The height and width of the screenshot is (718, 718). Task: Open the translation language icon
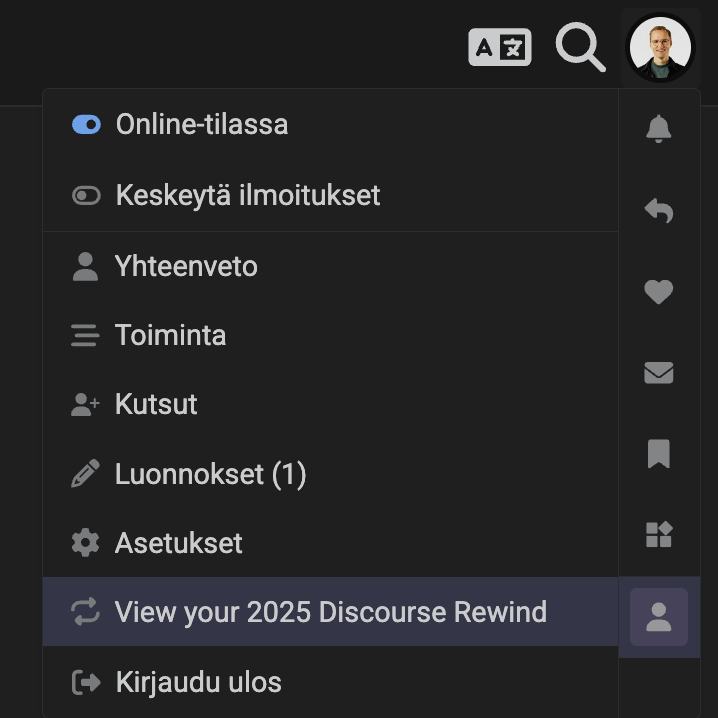499,47
